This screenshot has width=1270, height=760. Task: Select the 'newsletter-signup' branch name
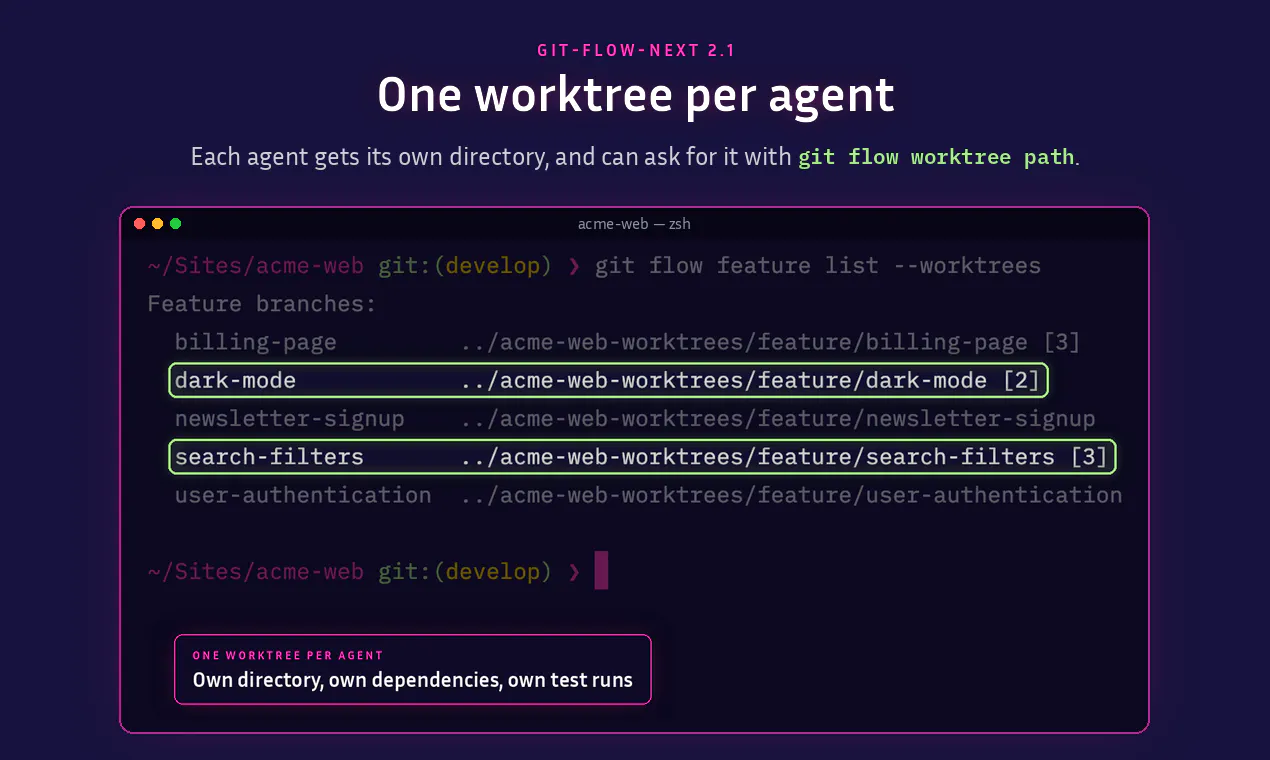[289, 419]
